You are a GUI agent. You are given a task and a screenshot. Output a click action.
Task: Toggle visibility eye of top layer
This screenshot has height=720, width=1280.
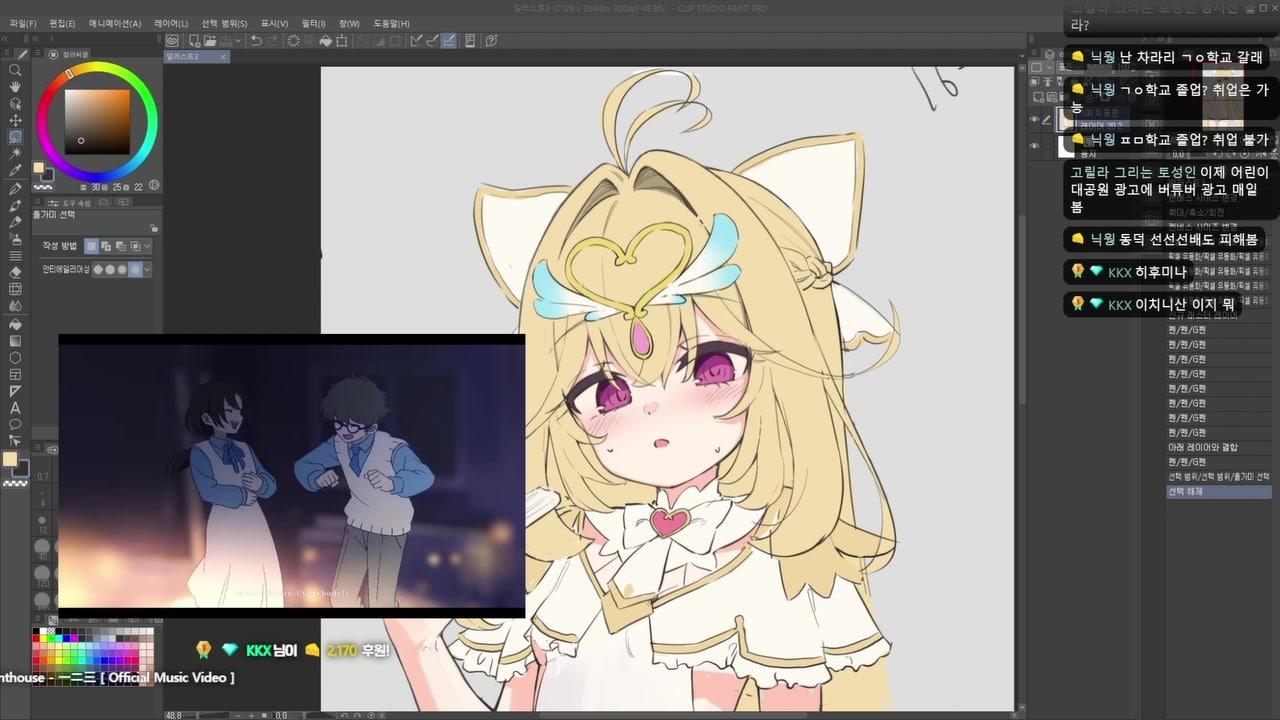[1035, 121]
